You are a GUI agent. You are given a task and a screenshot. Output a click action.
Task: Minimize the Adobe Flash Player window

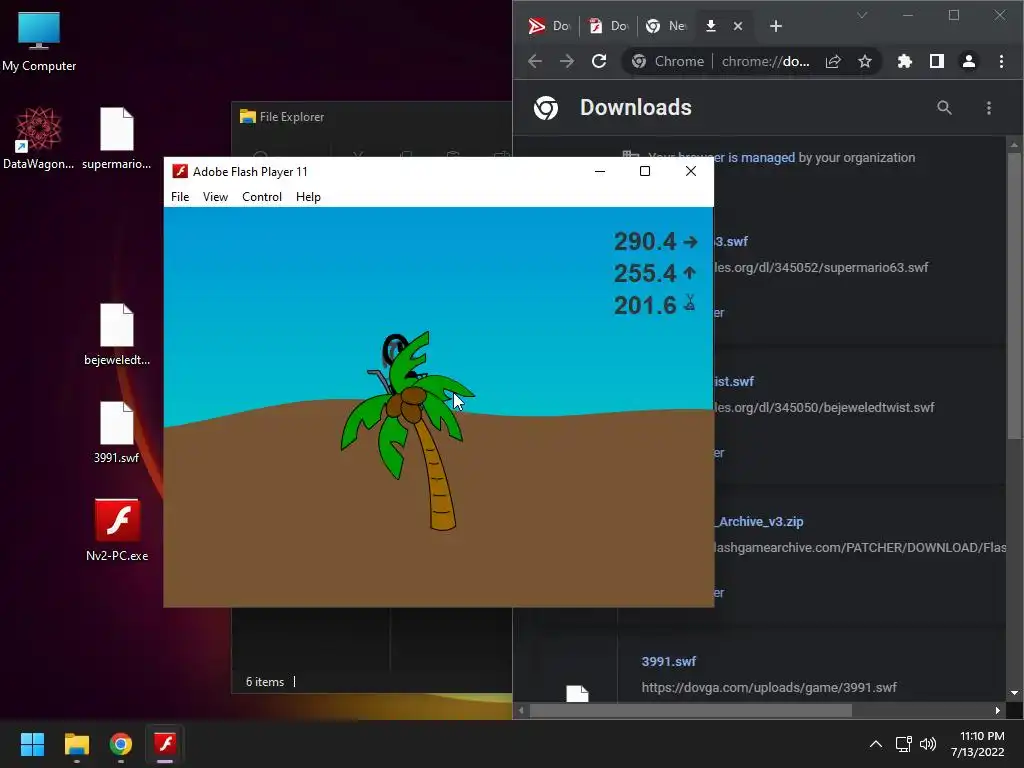[600, 171]
